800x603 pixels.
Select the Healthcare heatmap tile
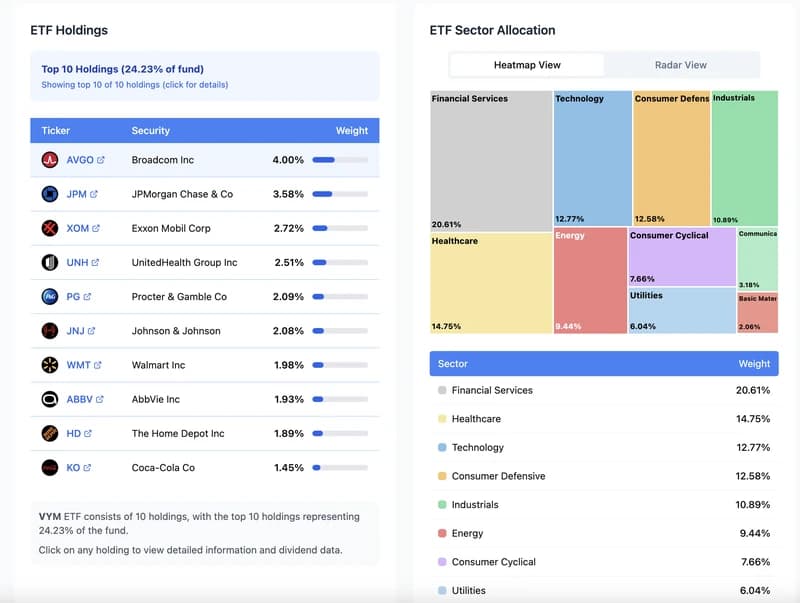[x=491, y=283]
